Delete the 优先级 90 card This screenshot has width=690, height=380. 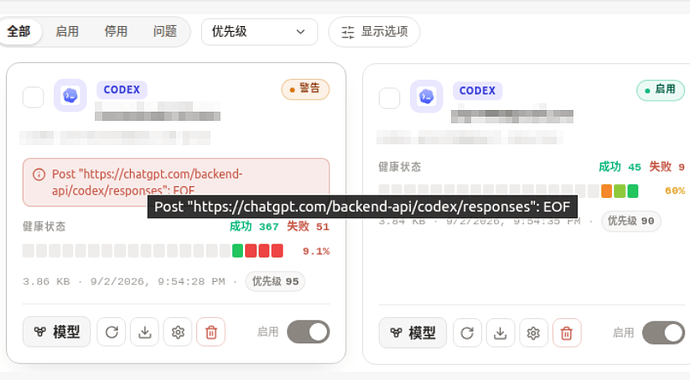coord(567,333)
